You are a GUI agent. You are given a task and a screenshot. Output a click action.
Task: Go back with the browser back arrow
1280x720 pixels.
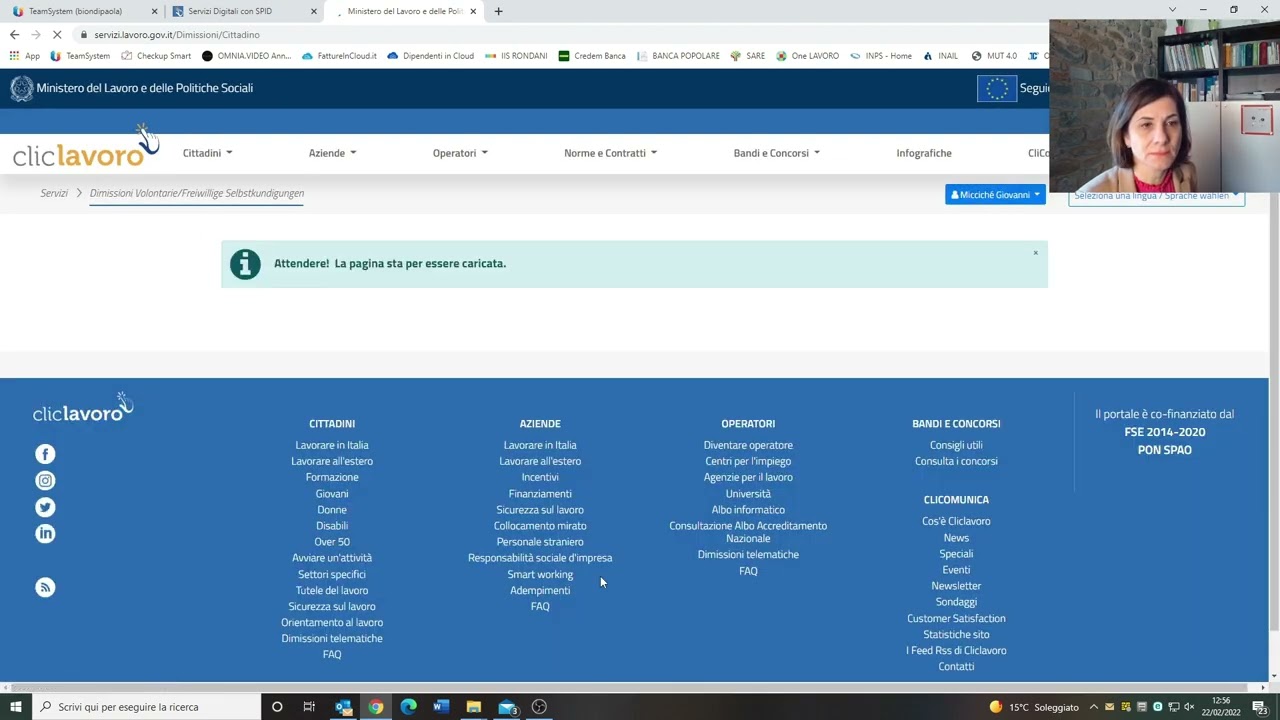point(14,34)
